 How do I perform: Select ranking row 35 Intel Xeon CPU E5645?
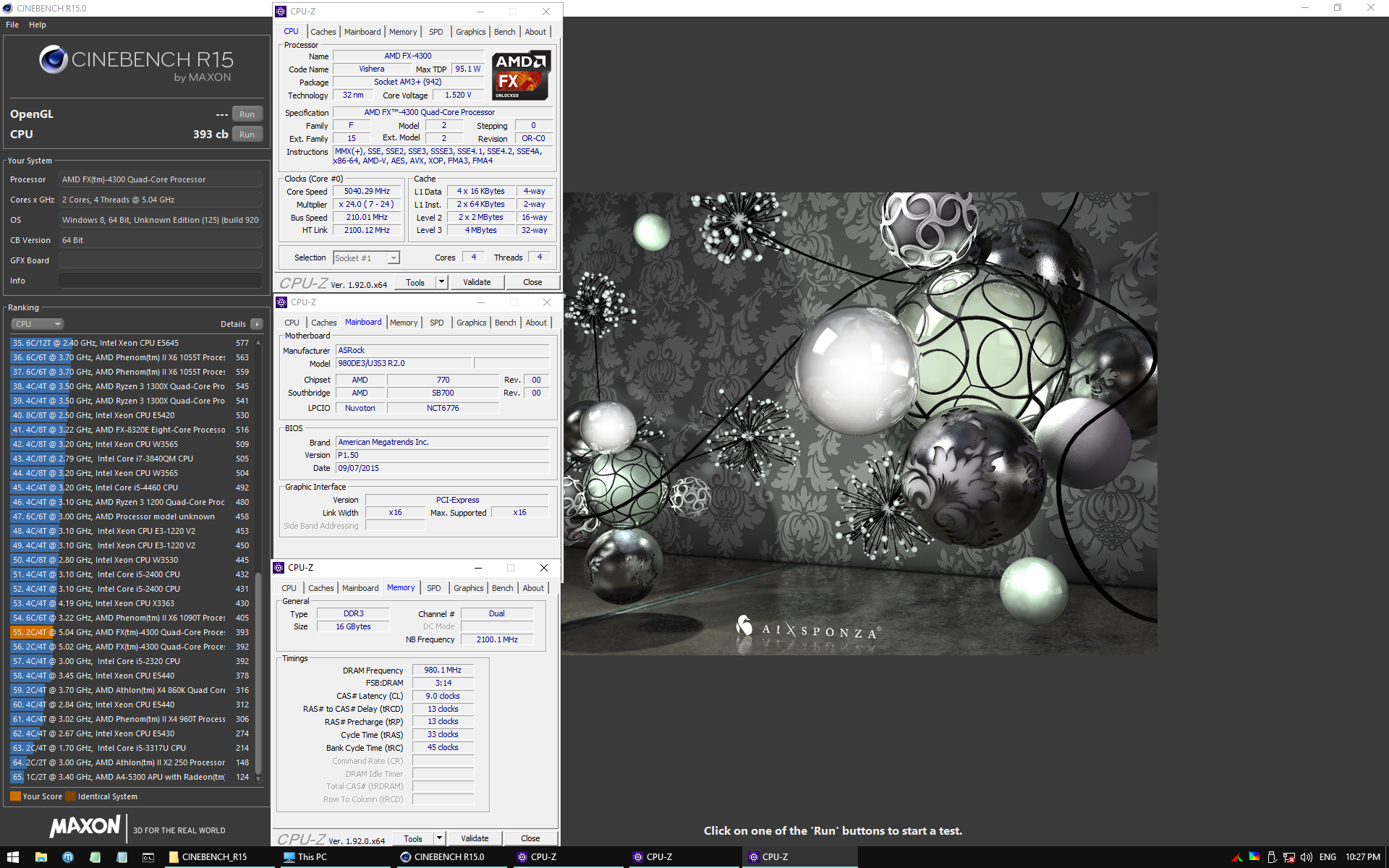pyautogui.click(x=131, y=343)
